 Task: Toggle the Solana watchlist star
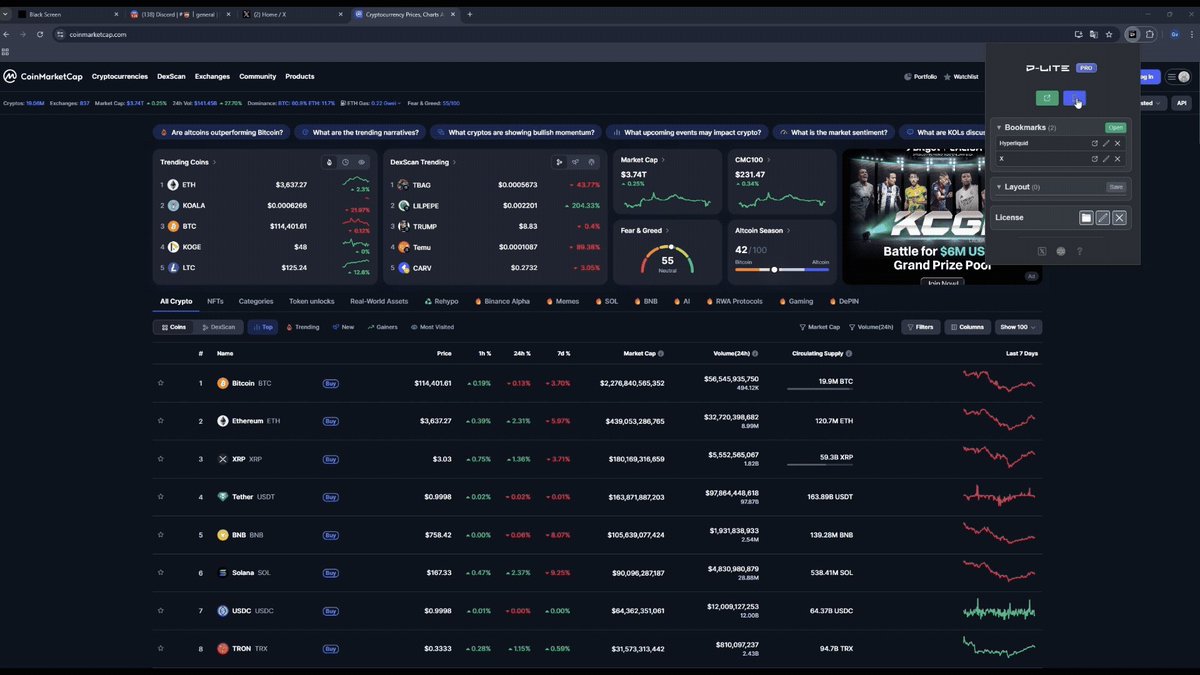160,573
